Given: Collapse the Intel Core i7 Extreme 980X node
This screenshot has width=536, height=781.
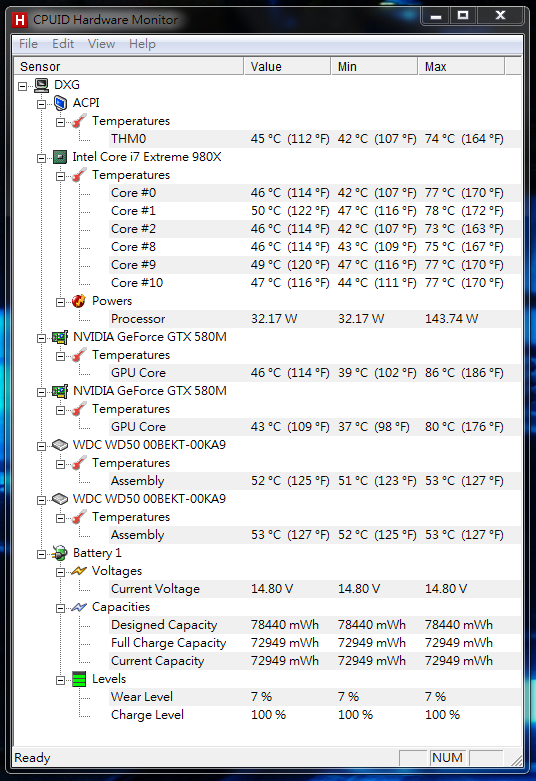Looking at the screenshot, I should pyautogui.click(x=41, y=158).
